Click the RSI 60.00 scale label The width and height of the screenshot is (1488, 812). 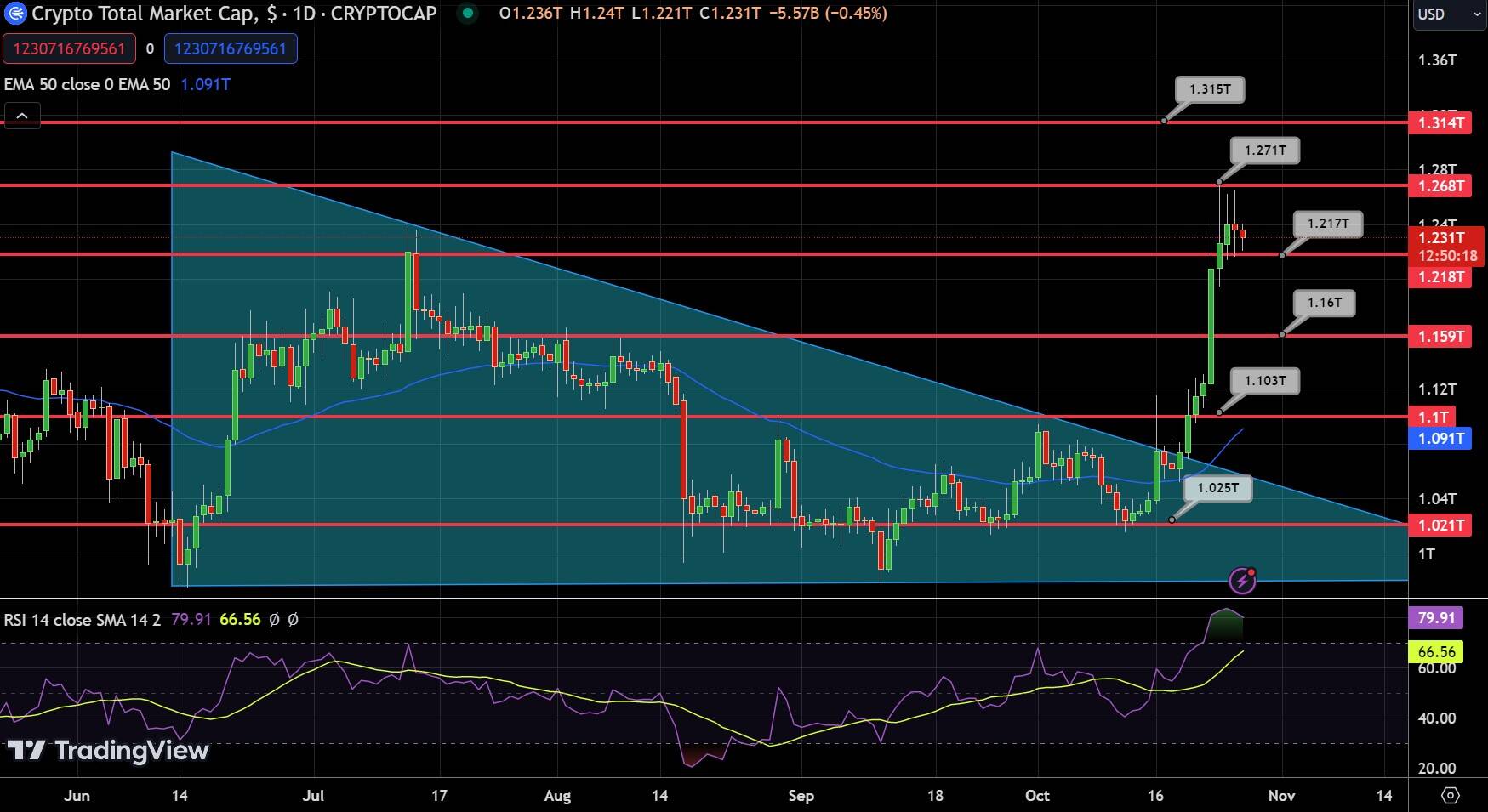1438,668
